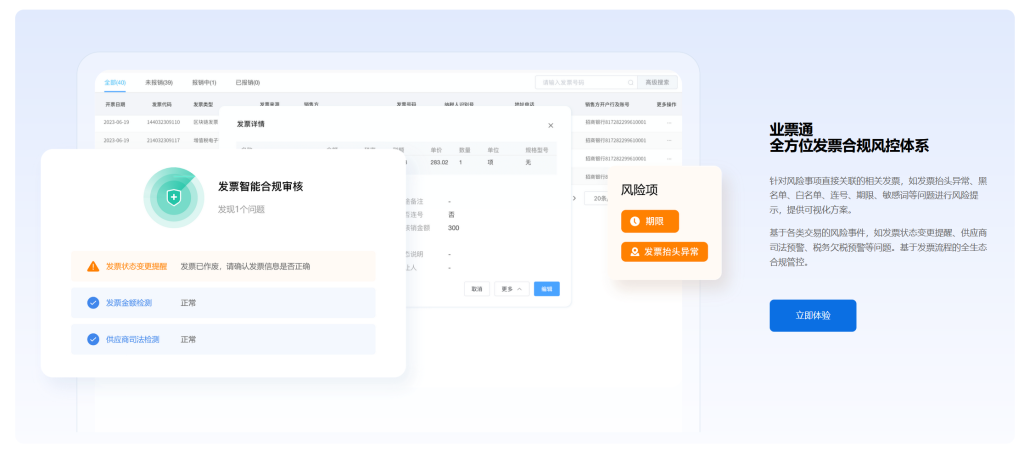Click the clock icon on 期限 tag
This screenshot has height=468, width=1024.
(x=634, y=221)
